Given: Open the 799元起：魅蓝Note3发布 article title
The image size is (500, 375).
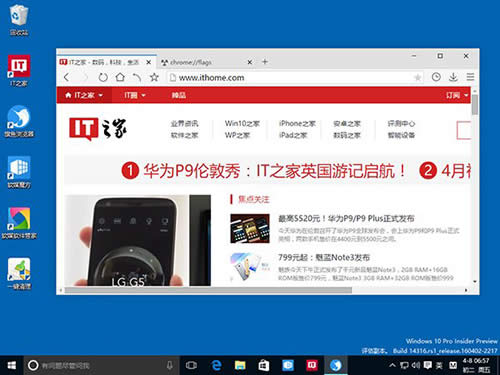Looking at the screenshot, I should tap(324, 258).
